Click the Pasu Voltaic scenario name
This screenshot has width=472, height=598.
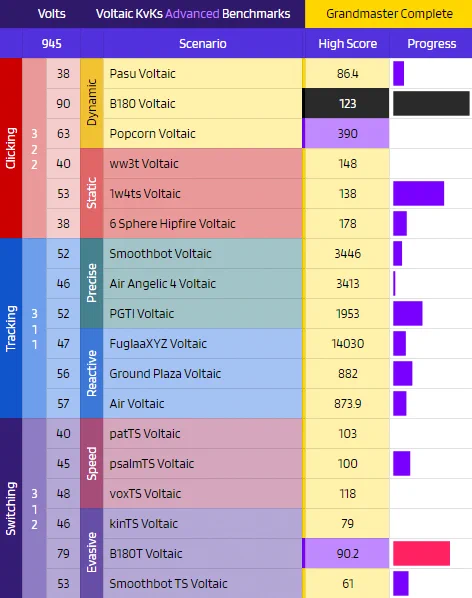coord(142,74)
